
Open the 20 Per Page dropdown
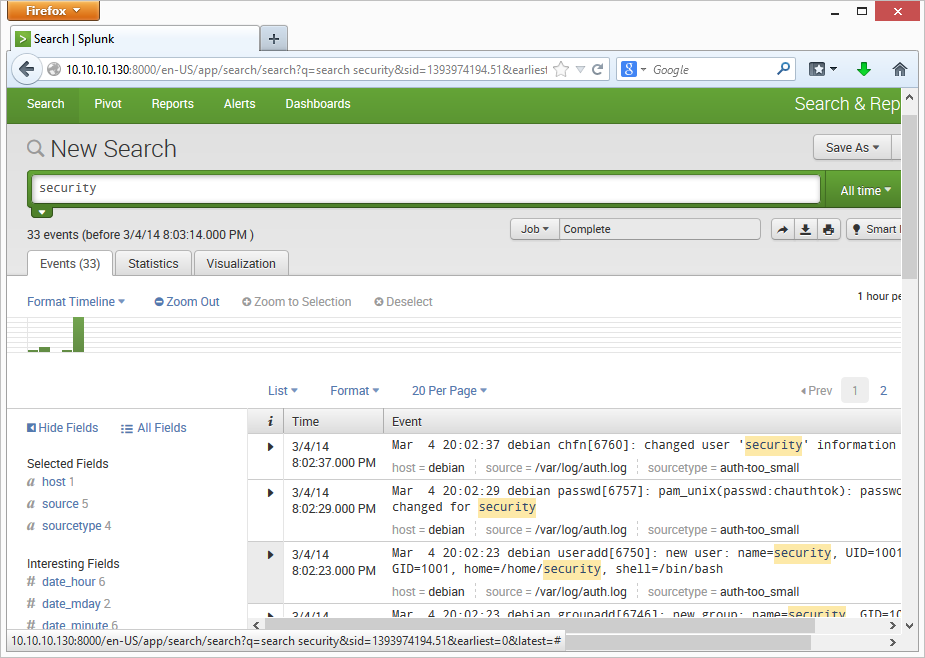click(x=449, y=391)
